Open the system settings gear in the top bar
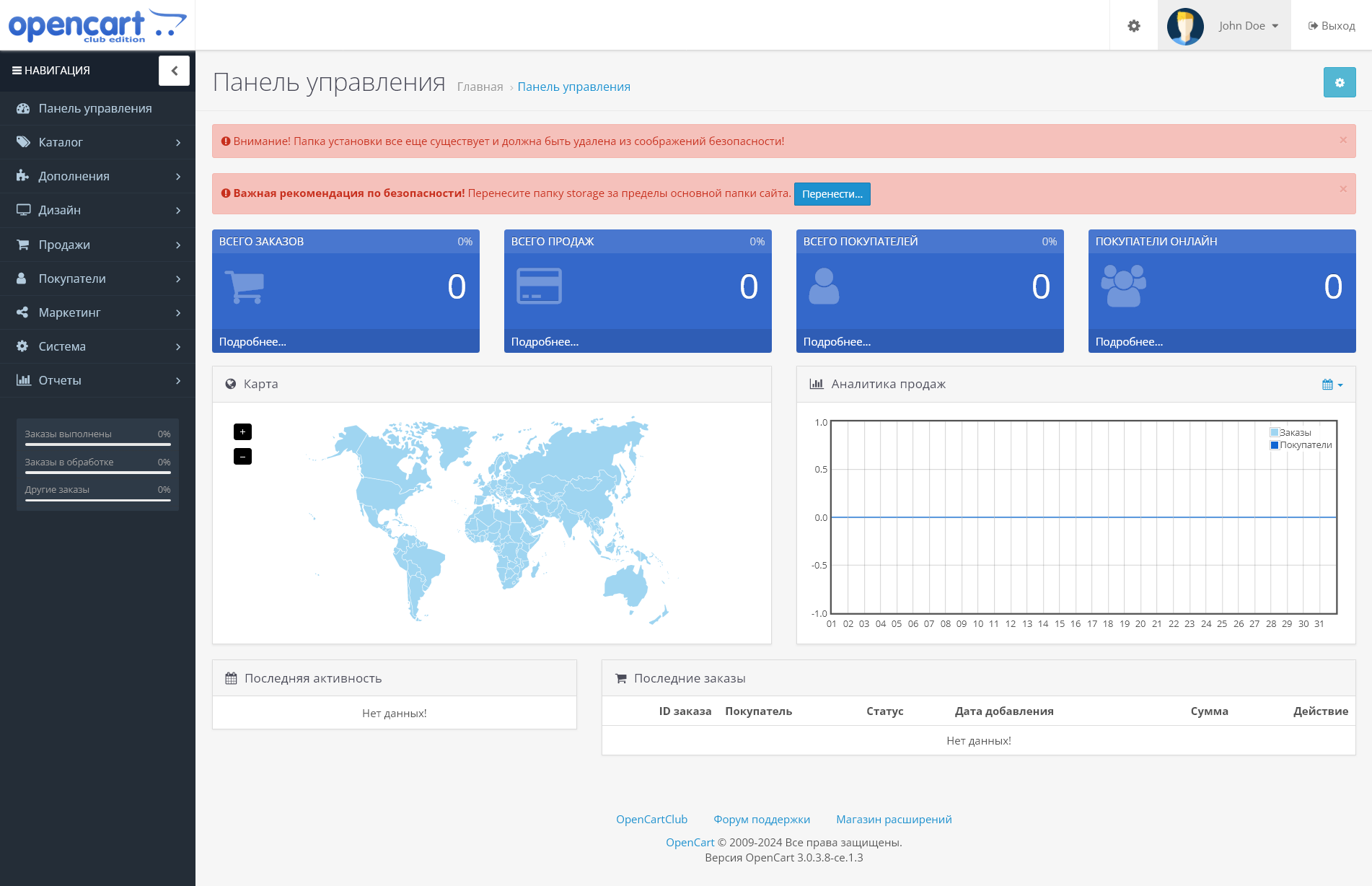Image resolution: width=1372 pixels, height=886 pixels. [1133, 25]
